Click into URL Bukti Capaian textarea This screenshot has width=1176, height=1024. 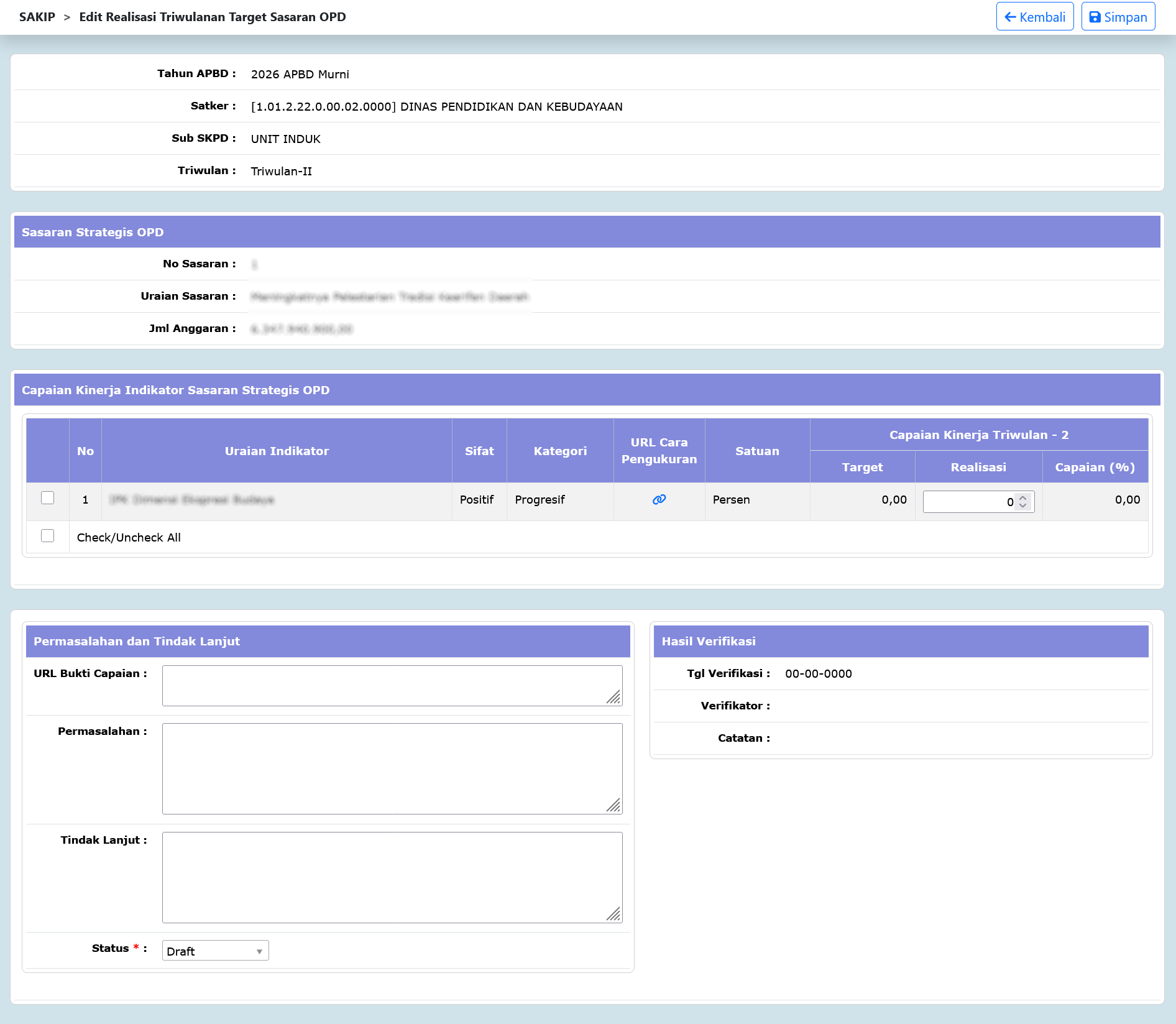(392, 686)
